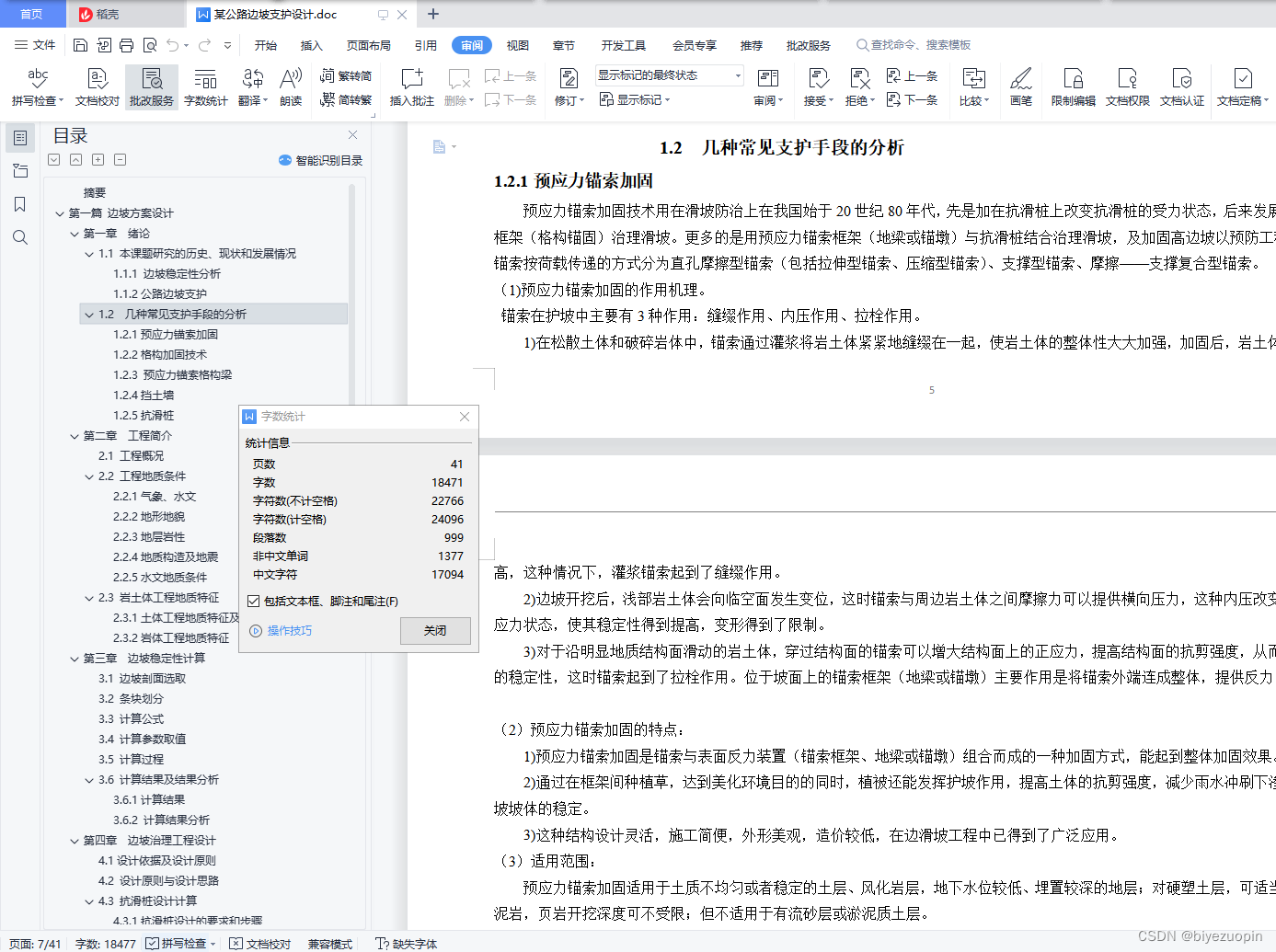Image resolution: width=1276 pixels, height=952 pixels.
Task: Collapse the 第一篇 边坡方案设计 node
Action: coord(60,213)
